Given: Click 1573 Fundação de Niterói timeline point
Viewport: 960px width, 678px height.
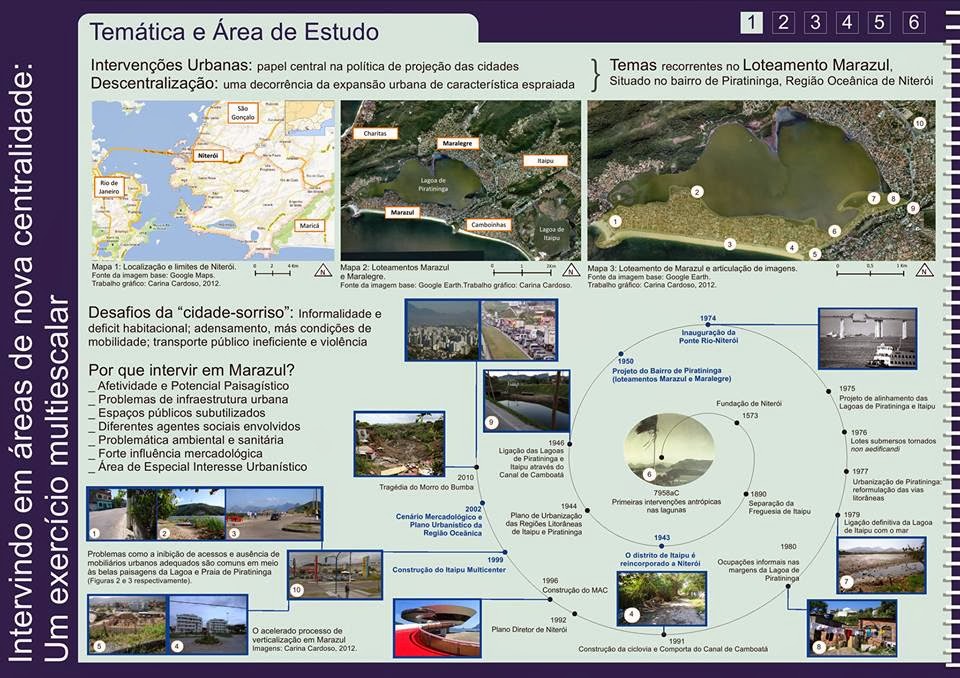Looking at the screenshot, I should click(738, 423).
